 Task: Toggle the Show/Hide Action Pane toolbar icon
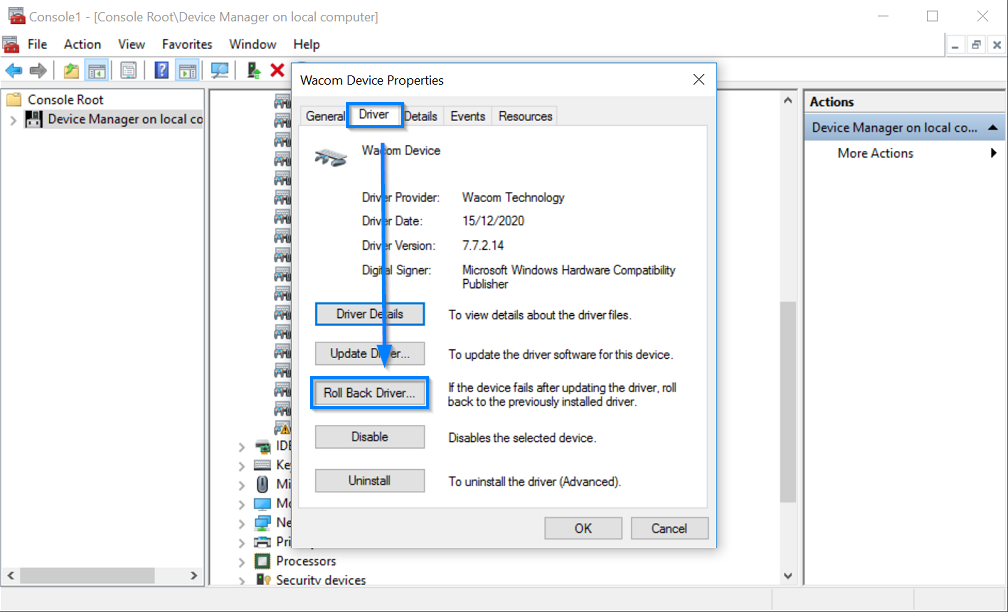click(188, 70)
